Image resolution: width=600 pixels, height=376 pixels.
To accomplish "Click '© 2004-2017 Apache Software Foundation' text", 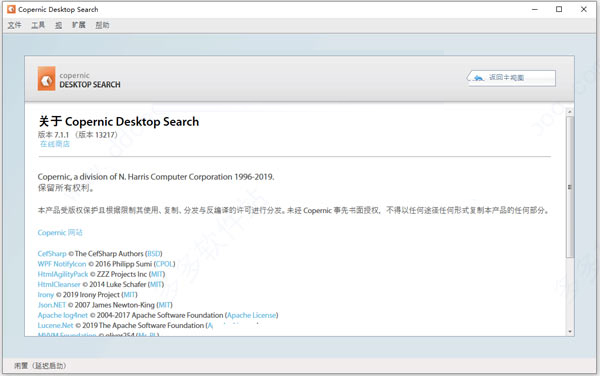I will (x=157, y=316).
